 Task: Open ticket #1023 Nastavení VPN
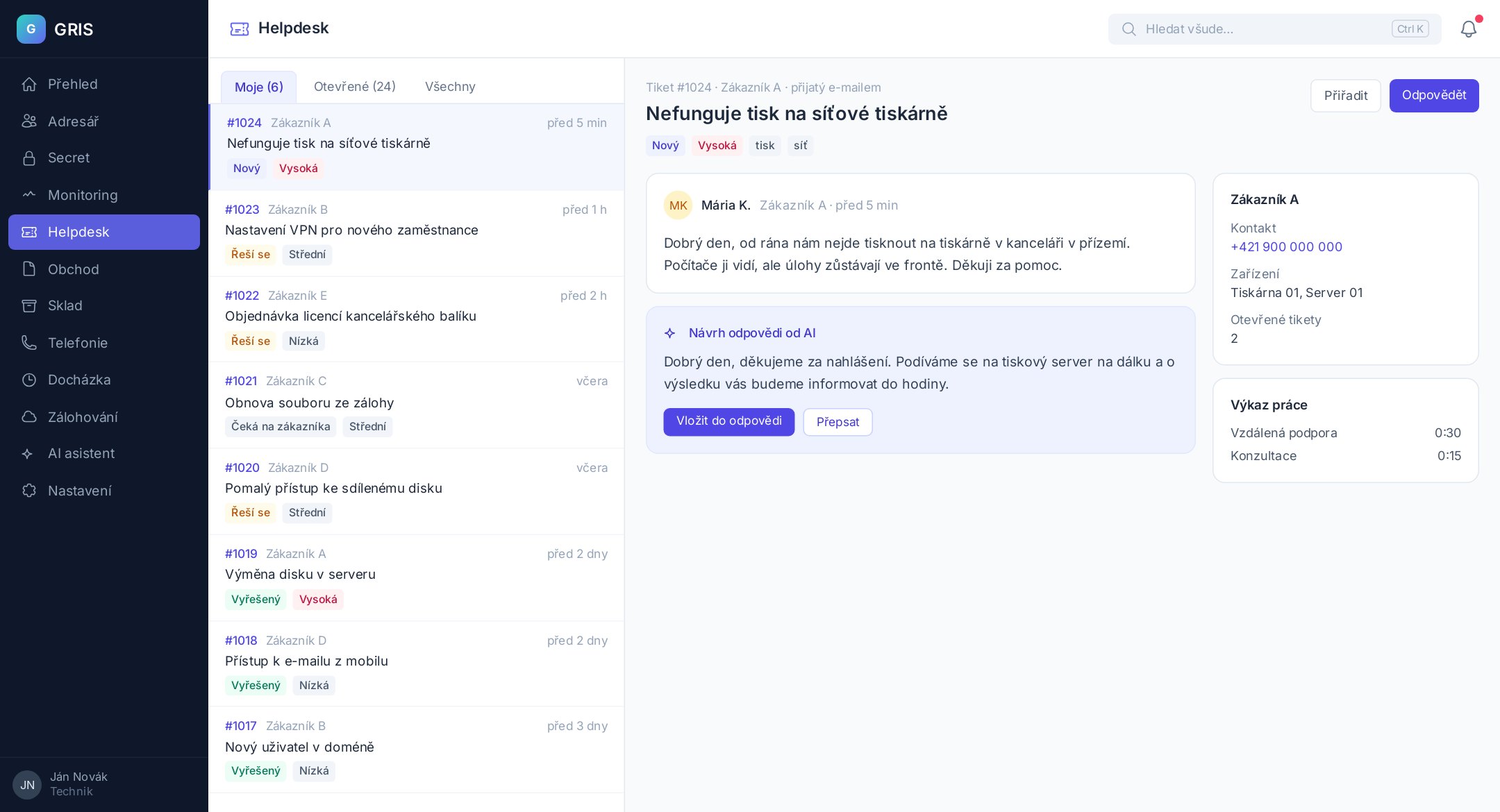pyautogui.click(x=416, y=233)
